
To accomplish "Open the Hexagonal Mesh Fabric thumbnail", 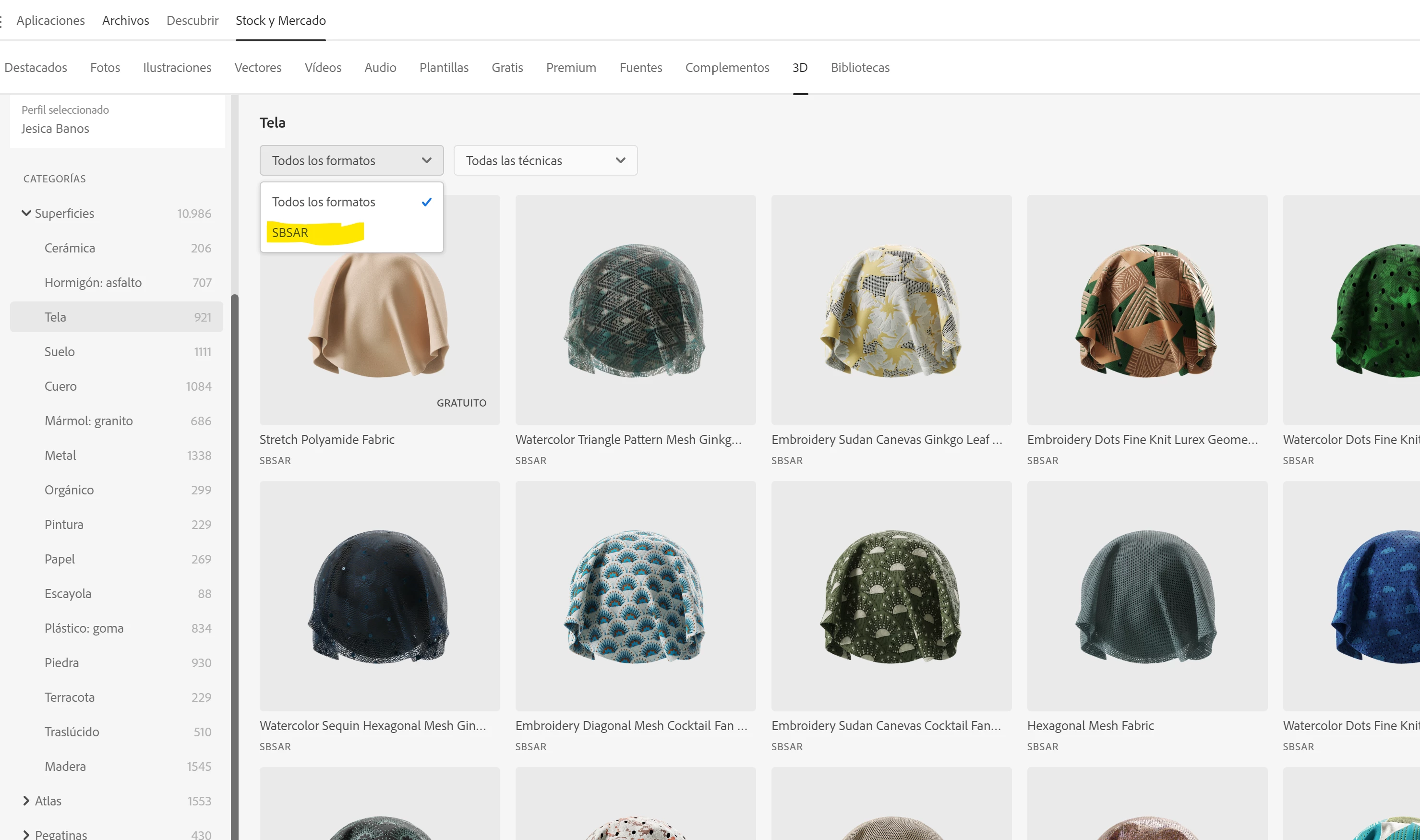I will [x=1147, y=596].
